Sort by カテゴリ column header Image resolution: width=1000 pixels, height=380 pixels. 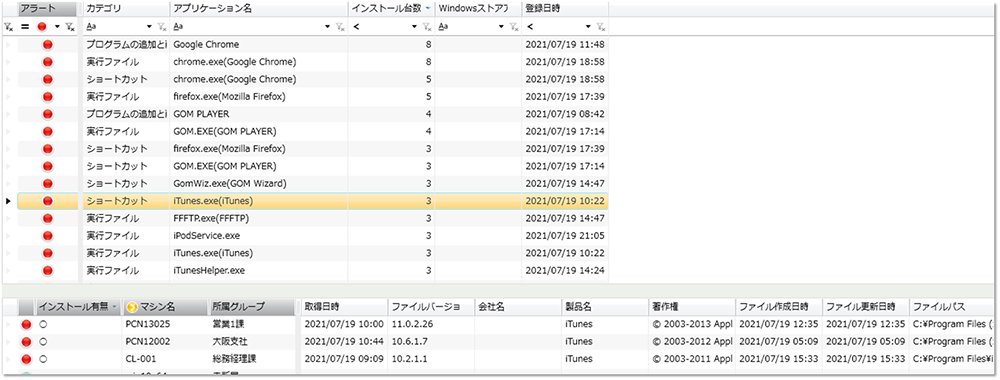[x=126, y=9]
